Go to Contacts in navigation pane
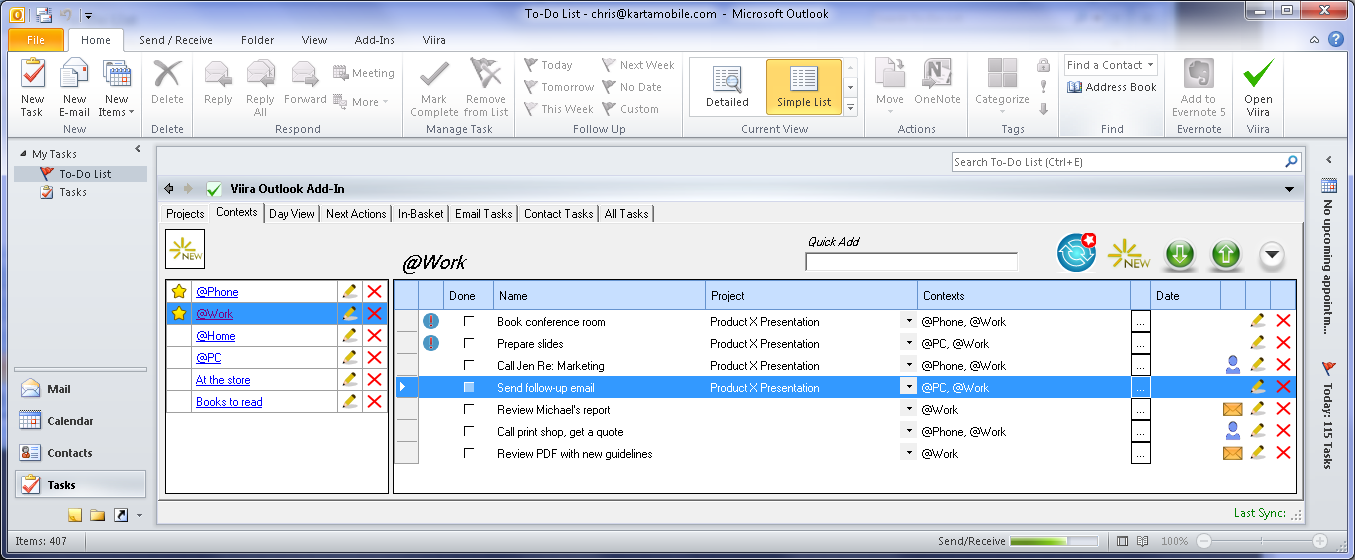This screenshot has height=560, width=1355. [80, 453]
